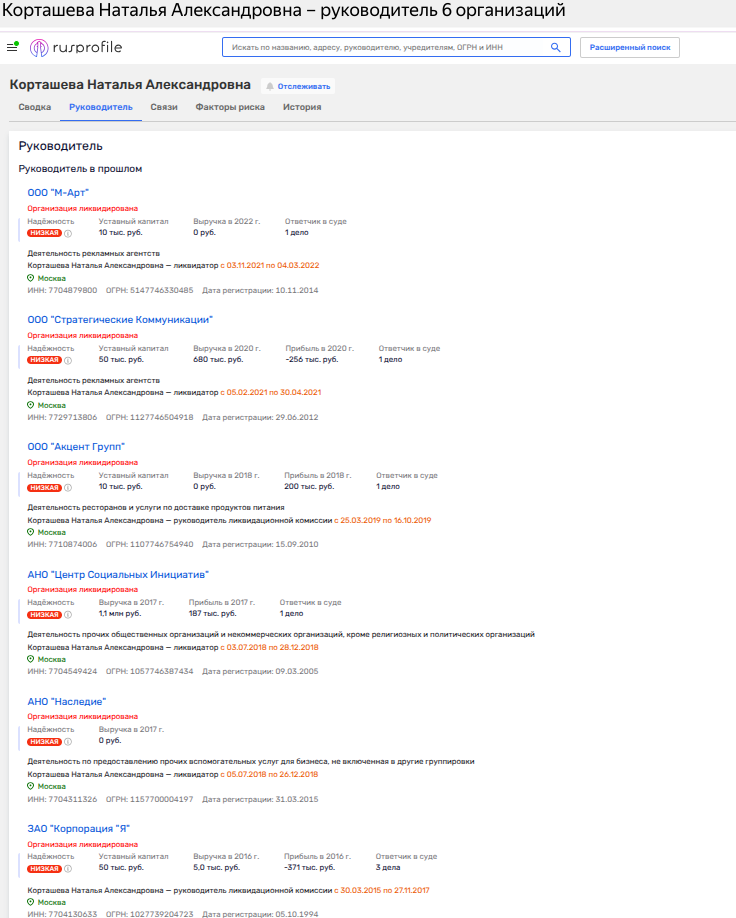Click info icon beside Наследие reliability badge
This screenshot has width=736, height=918.
(x=68, y=742)
